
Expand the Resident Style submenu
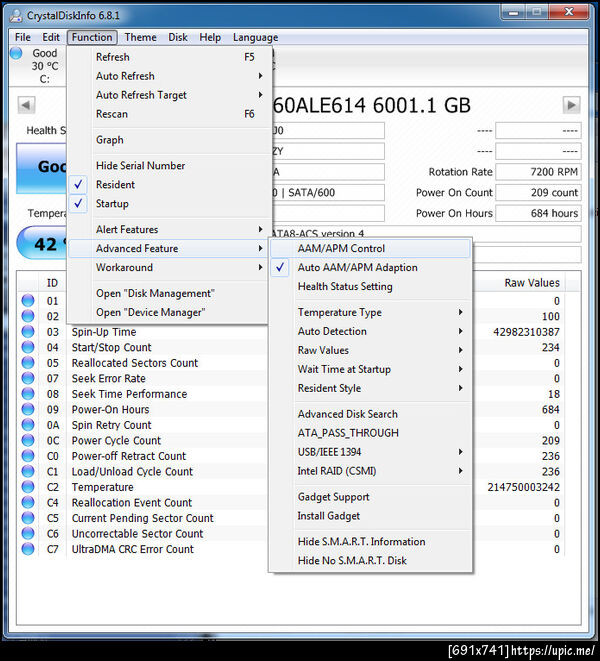(370, 388)
